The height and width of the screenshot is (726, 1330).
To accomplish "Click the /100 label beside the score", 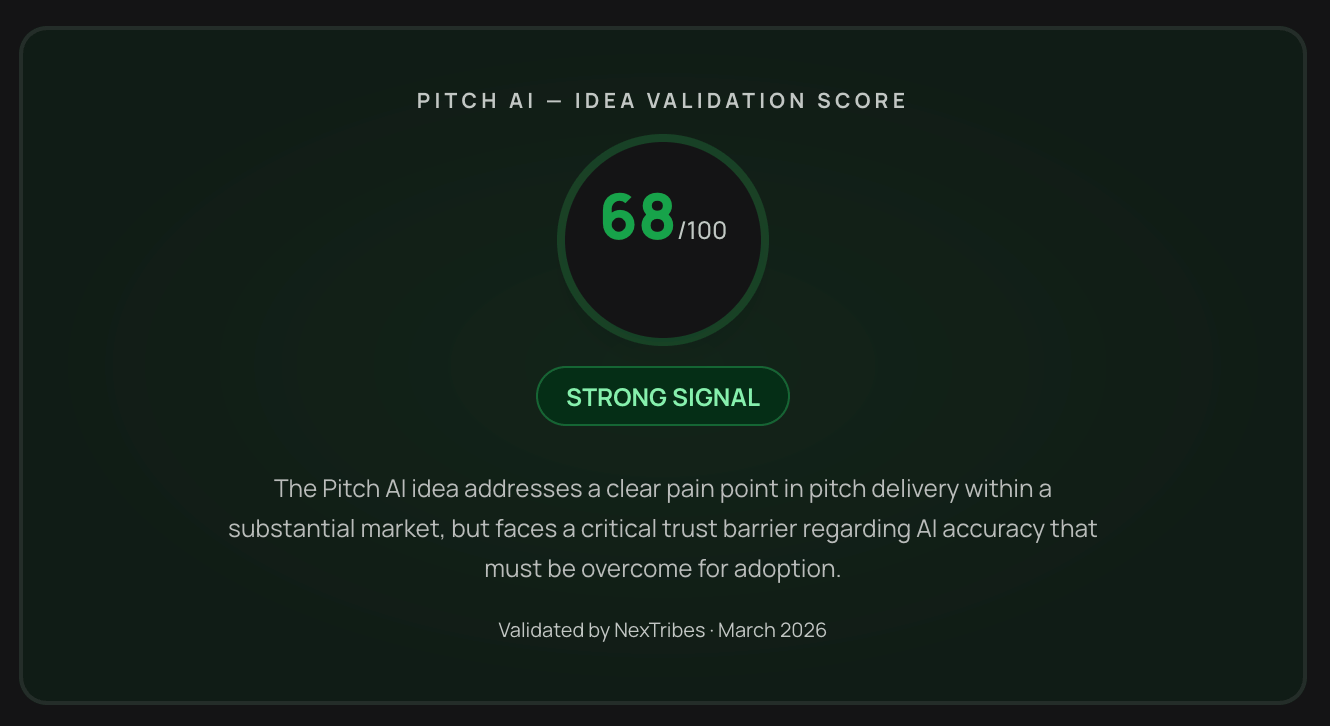I will point(702,231).
